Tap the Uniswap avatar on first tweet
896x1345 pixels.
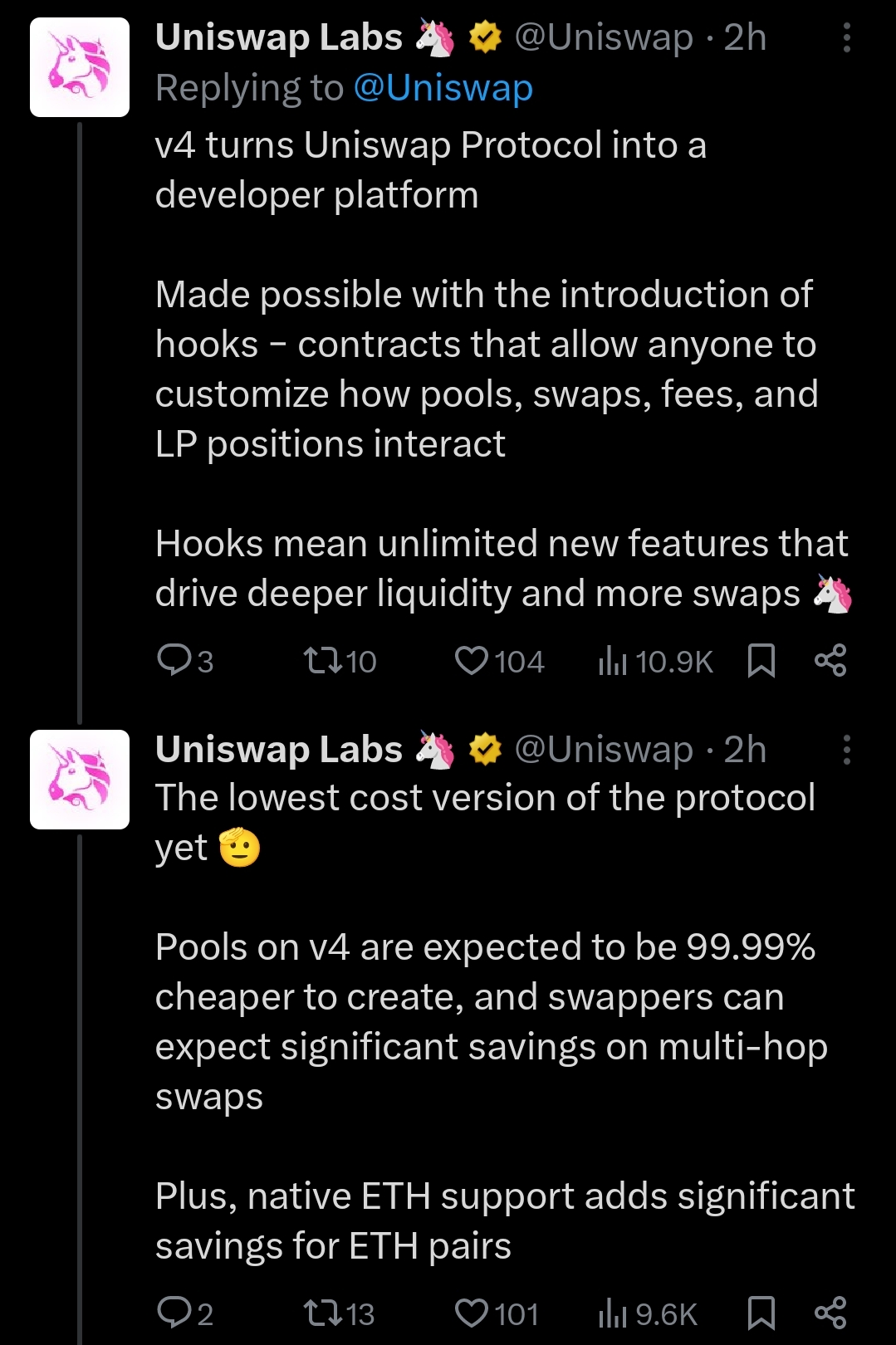coord(80,67)
